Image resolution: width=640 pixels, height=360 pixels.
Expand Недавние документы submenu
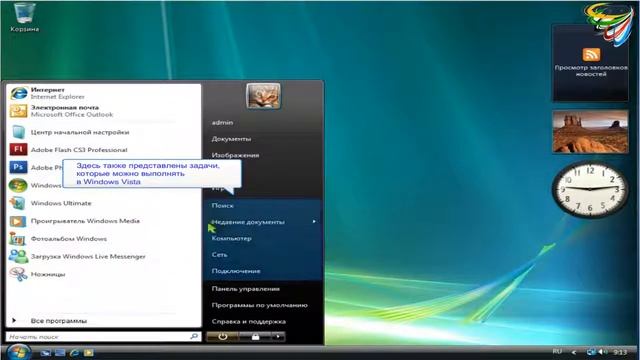pyautogui.click(x=263, y=222)
